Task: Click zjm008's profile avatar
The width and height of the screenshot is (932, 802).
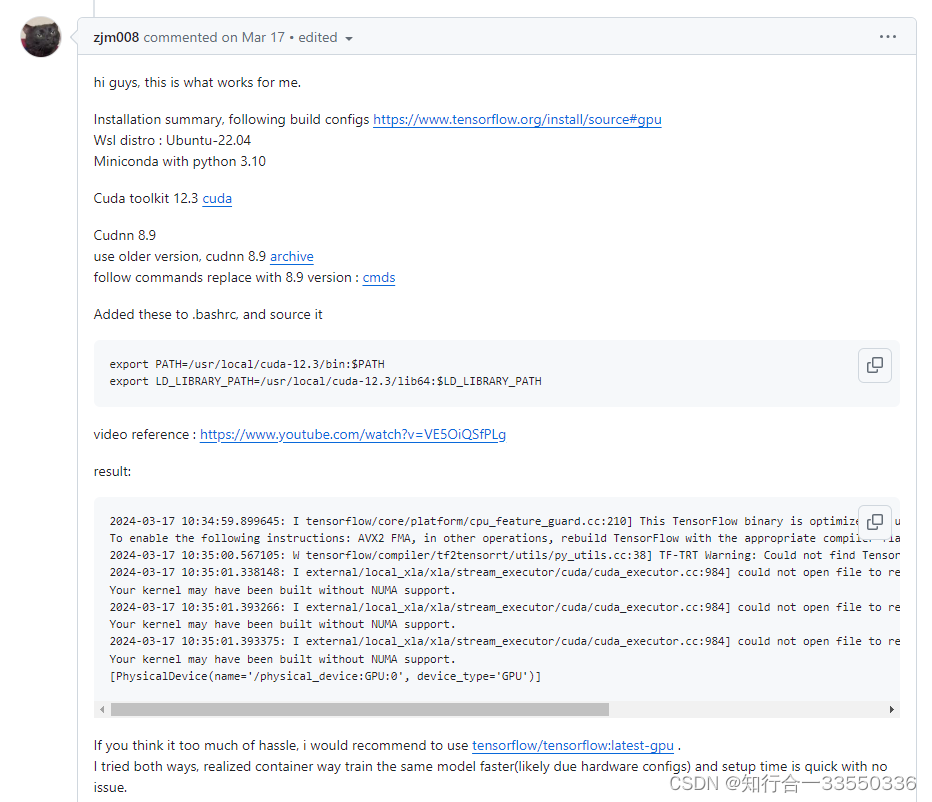Action: [40, 36]
